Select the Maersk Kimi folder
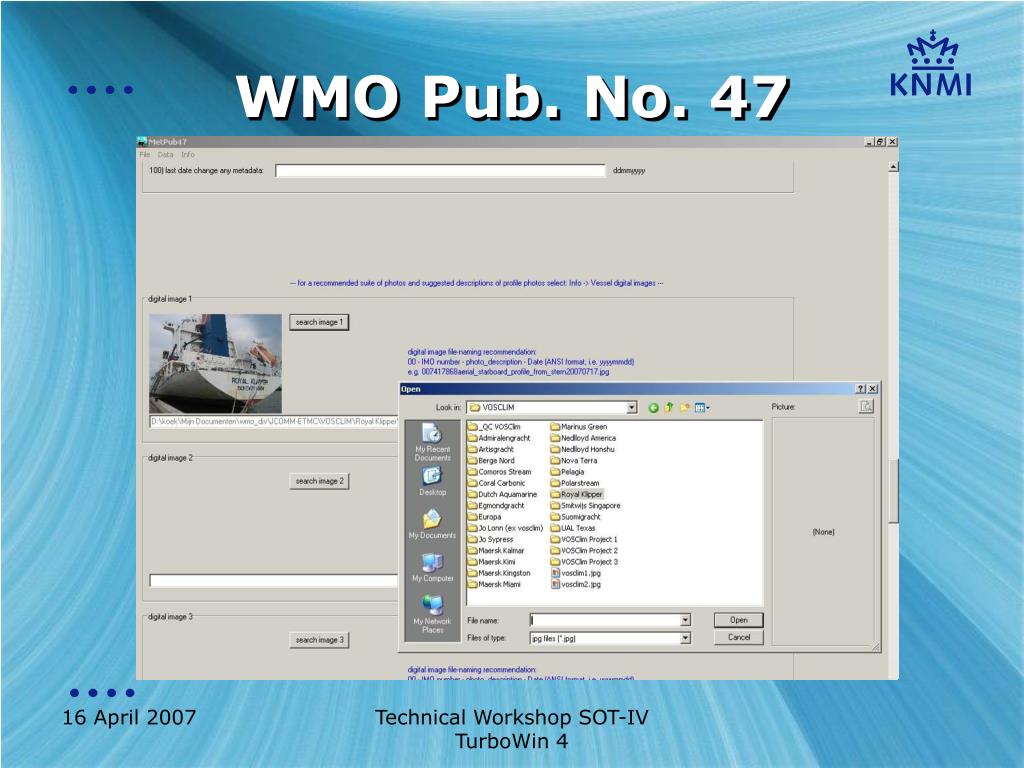This screenshot has width=1024, height=768. click(492, 562)
